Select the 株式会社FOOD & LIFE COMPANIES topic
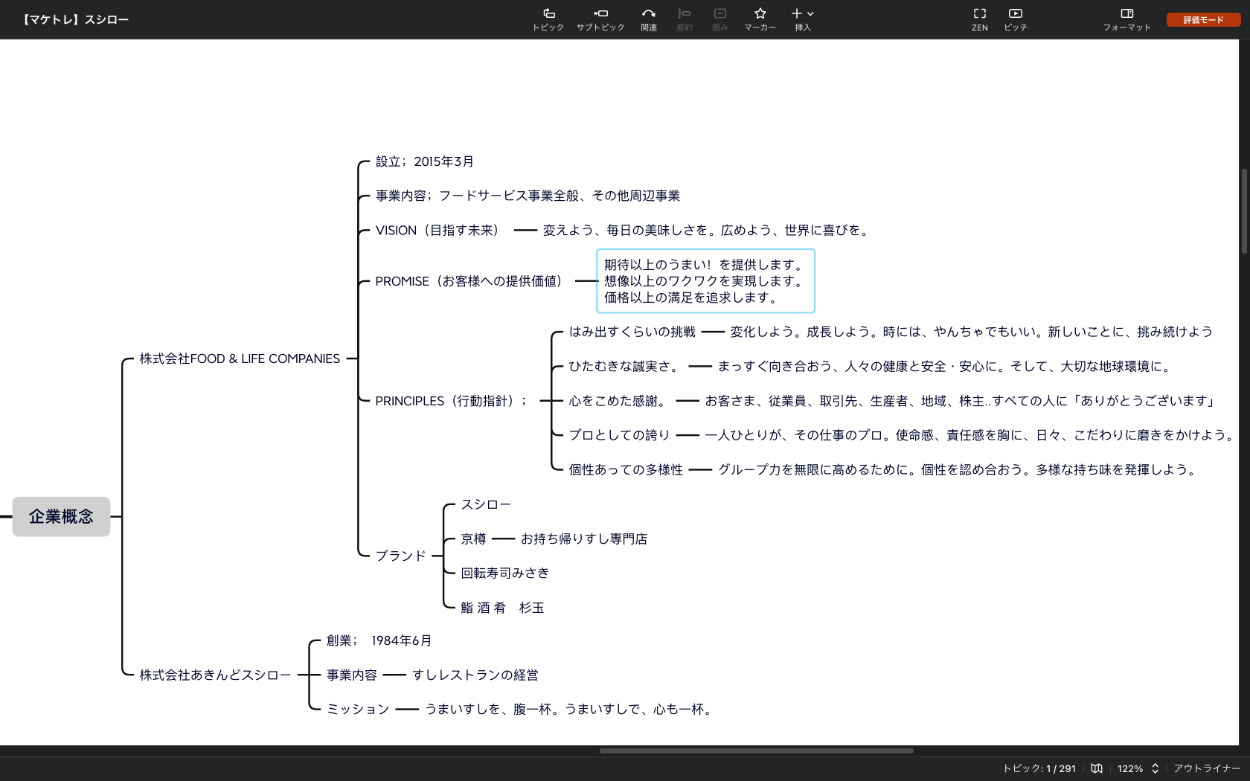The width and height of the screenshot is (1250, 781). [239, 359]
